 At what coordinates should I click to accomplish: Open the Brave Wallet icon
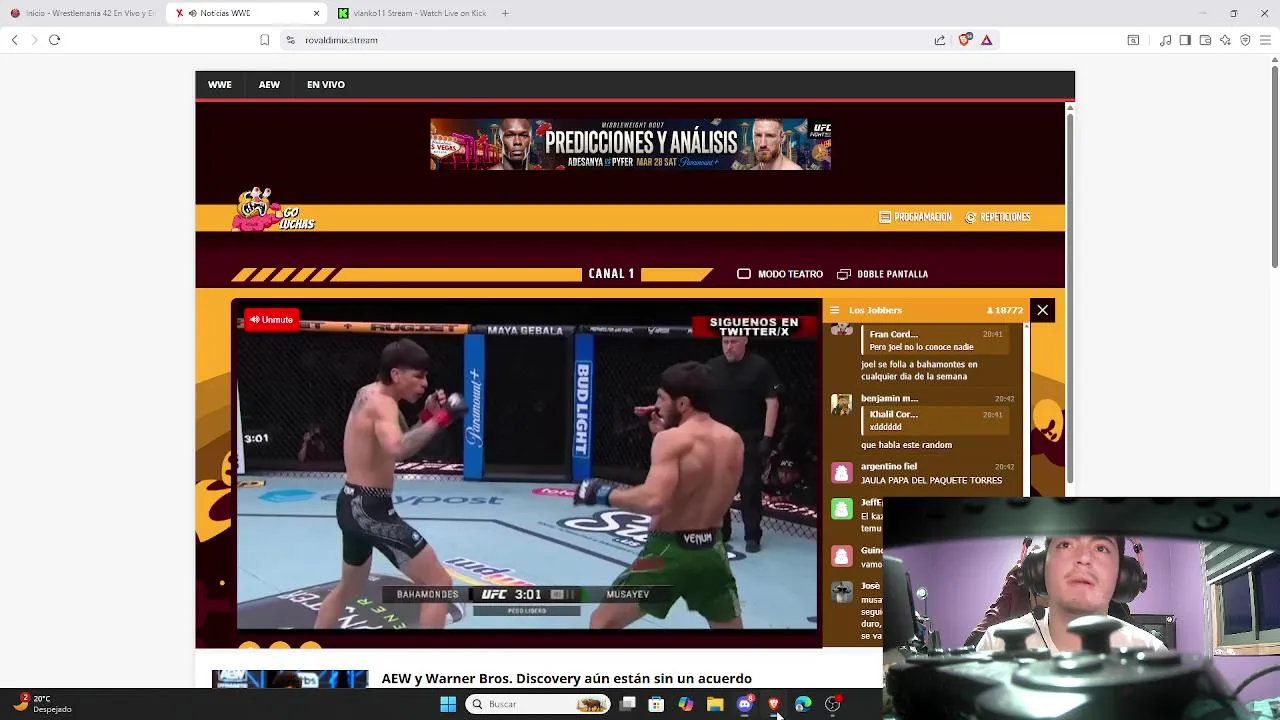point(1205,40)
